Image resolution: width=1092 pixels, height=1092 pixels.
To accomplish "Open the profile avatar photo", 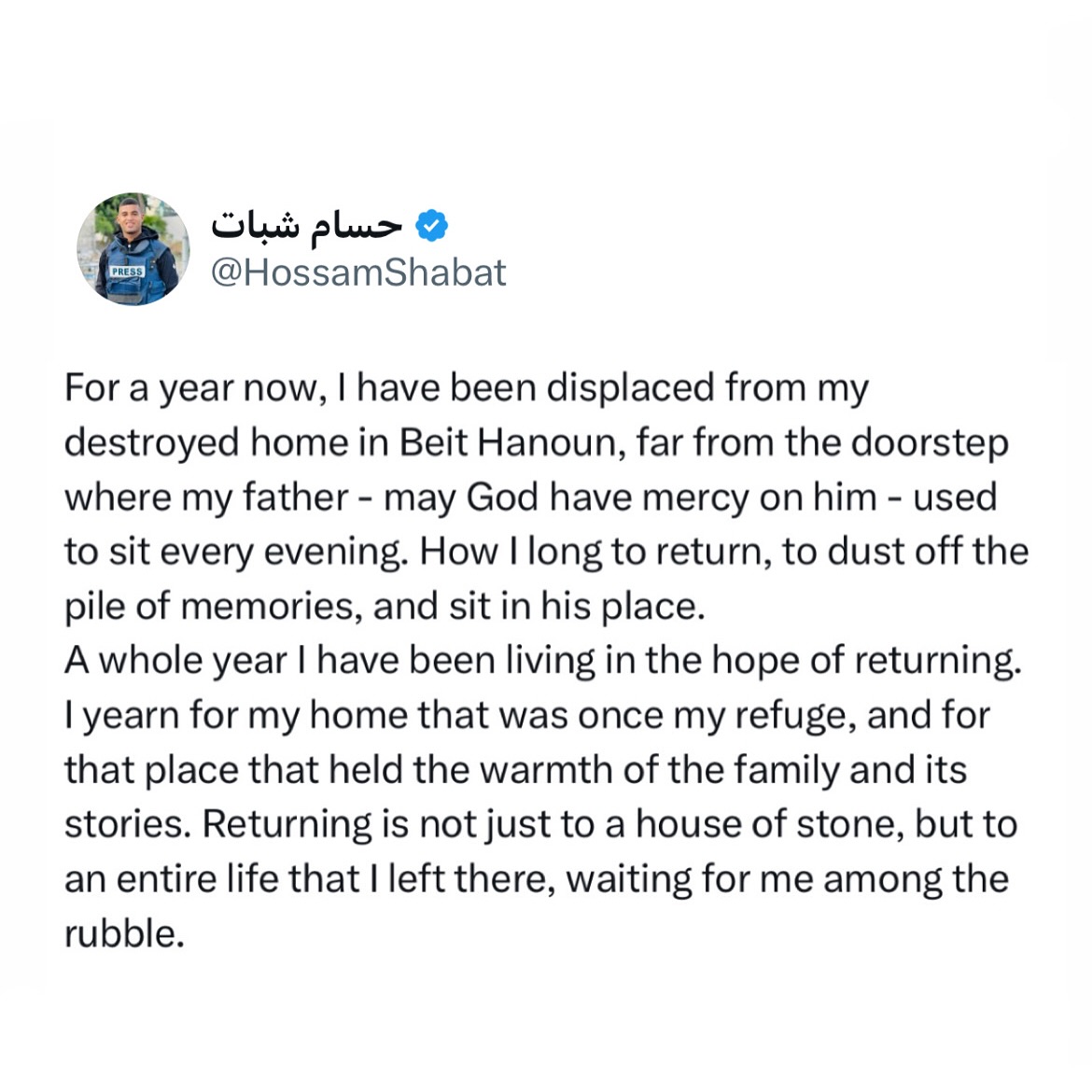I will click(133, 249).
